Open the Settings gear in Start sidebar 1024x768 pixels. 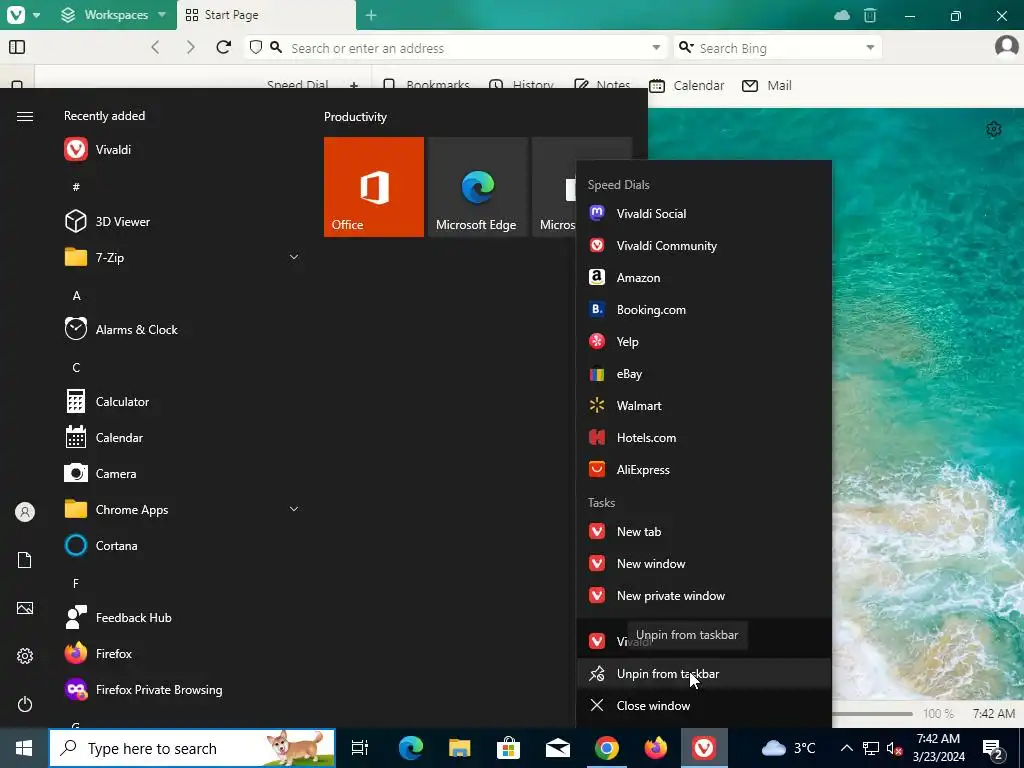pyautogui.click(x=25, y=656)
